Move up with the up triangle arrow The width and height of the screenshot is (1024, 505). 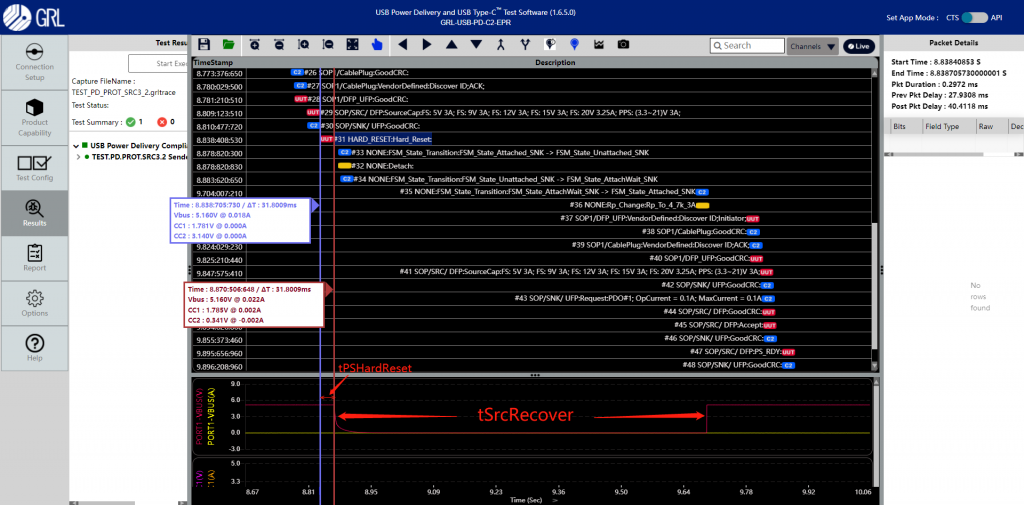coord(452,44)
